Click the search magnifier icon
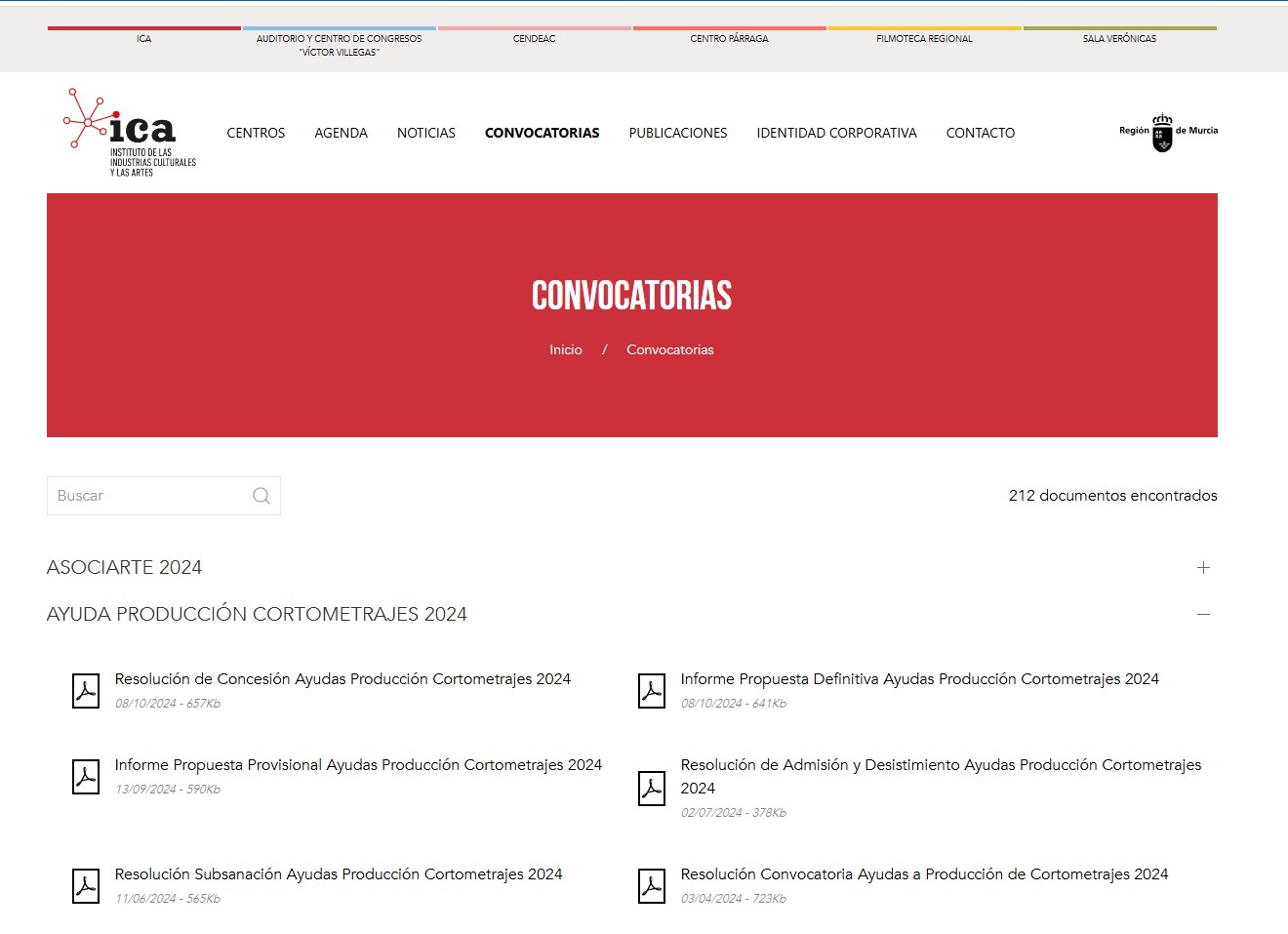This screenshot has width=1288, height=934. pyautogui.click(x=261, y=496)
